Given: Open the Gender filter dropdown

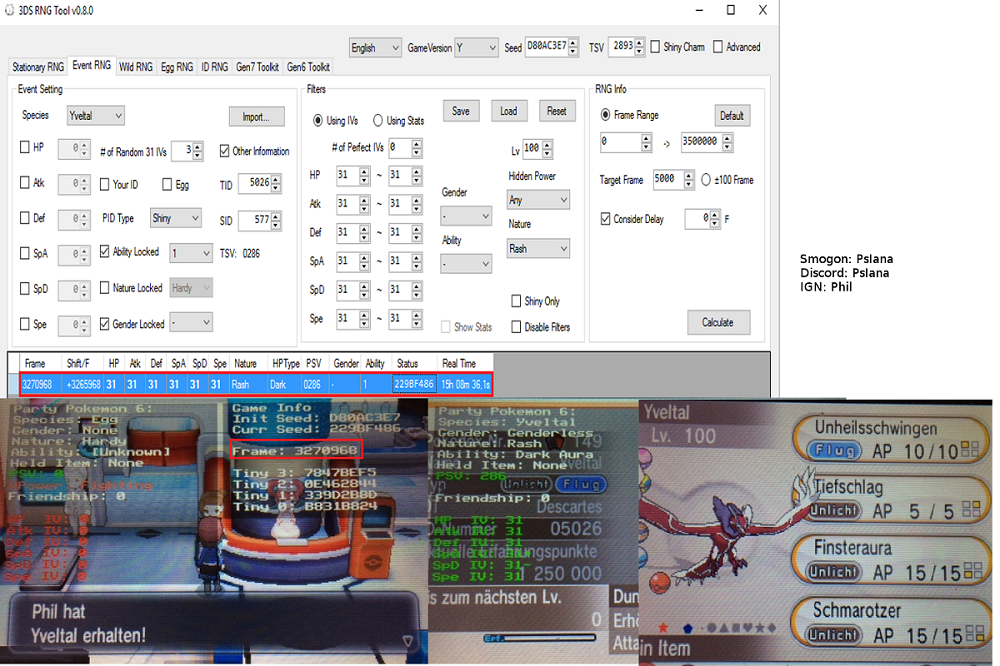Looking at the screenshot, I should tap(466, 216).
